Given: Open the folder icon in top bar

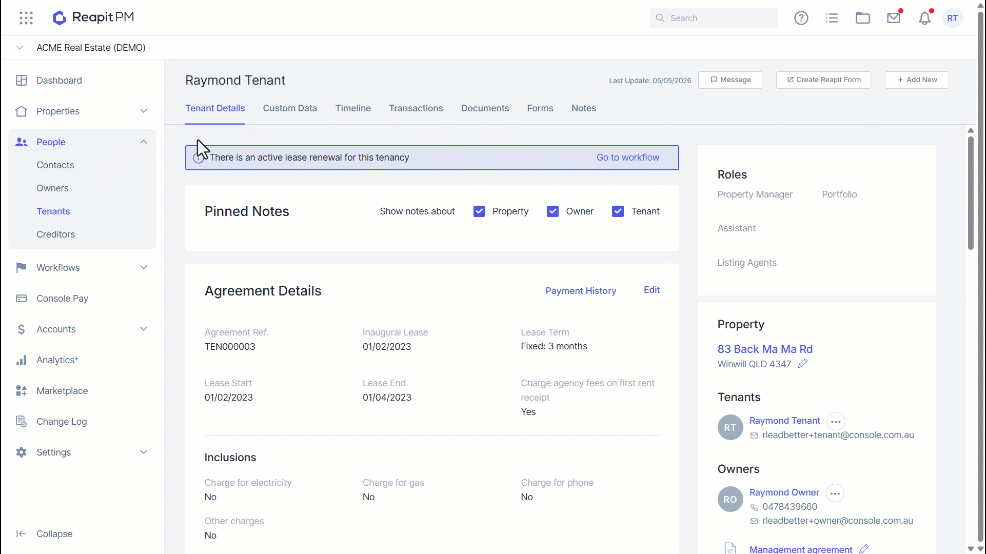Looking at the screenshot, I should [863, 18].
